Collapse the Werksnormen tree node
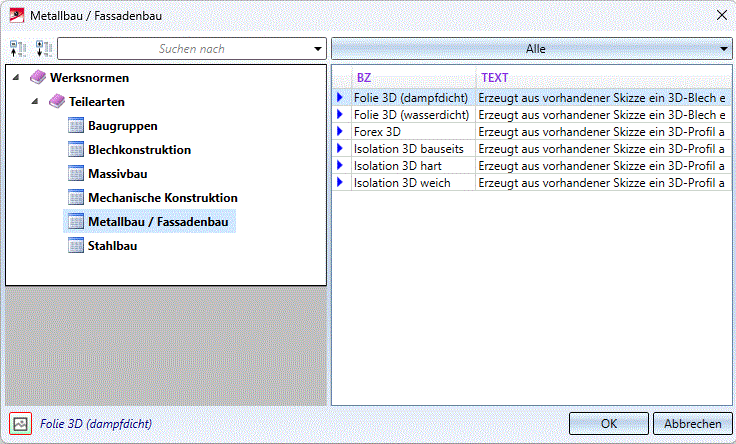The image size is (736, 444). tap(16, 77)
